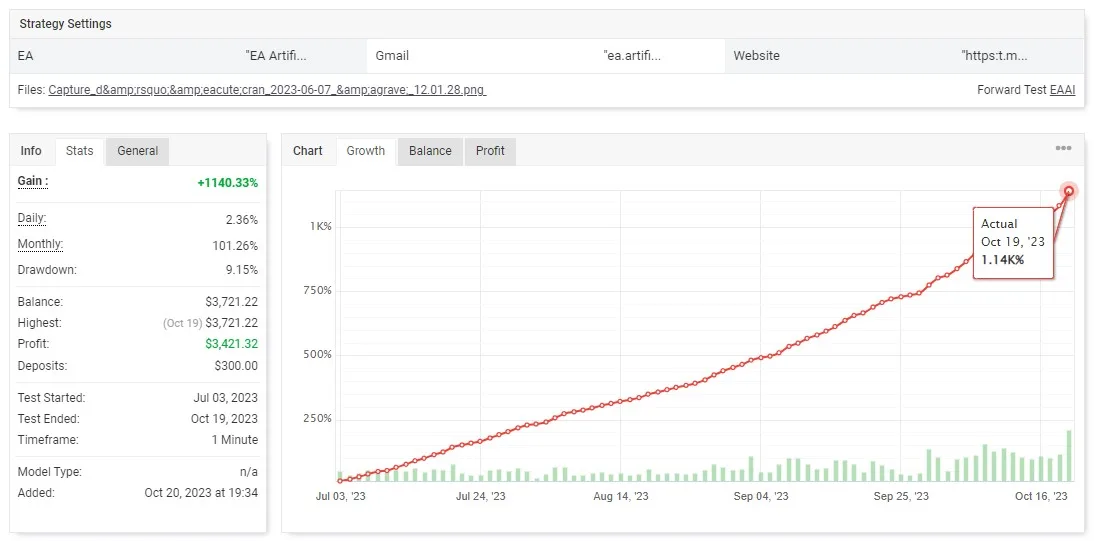
Task: Click the Oct 19 actual data point
Action: [x=1069, y=191]
